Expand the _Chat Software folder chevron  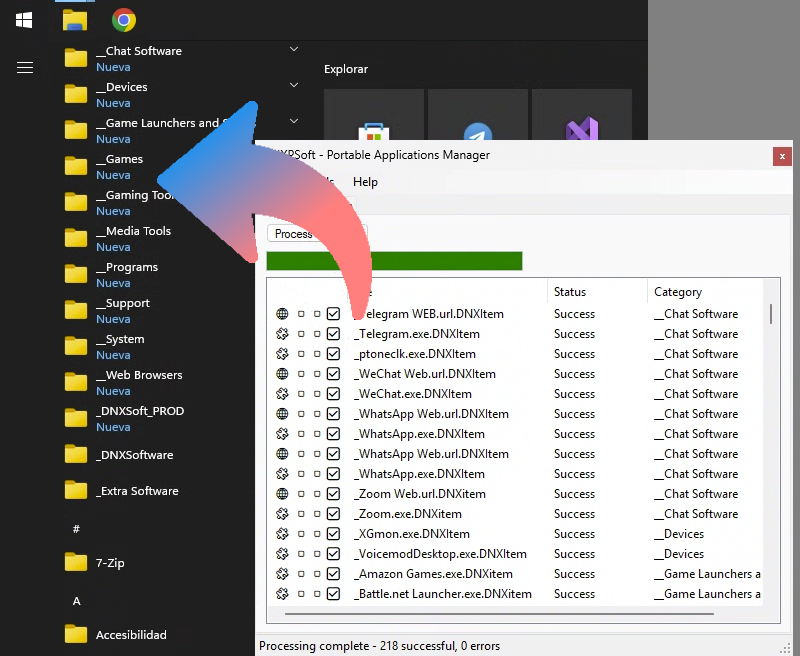coord(294,49)
